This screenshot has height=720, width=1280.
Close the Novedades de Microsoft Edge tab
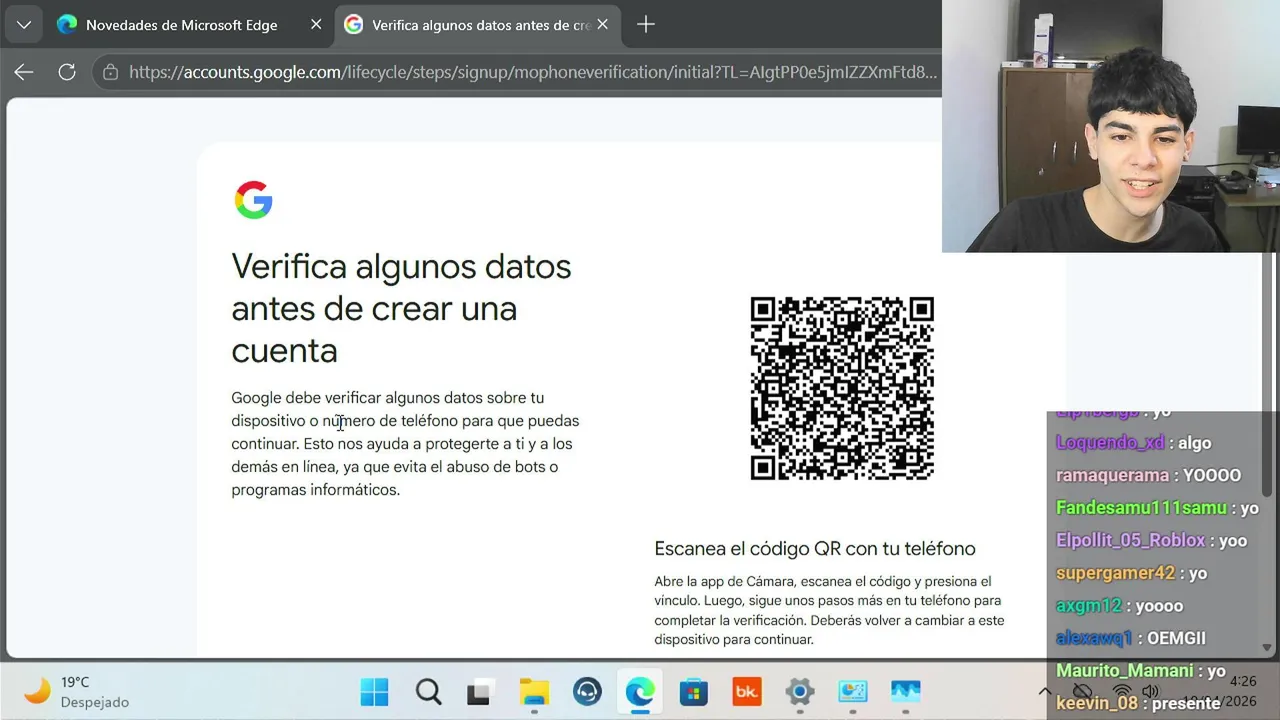pyautogui.click(x=316, y=25)
